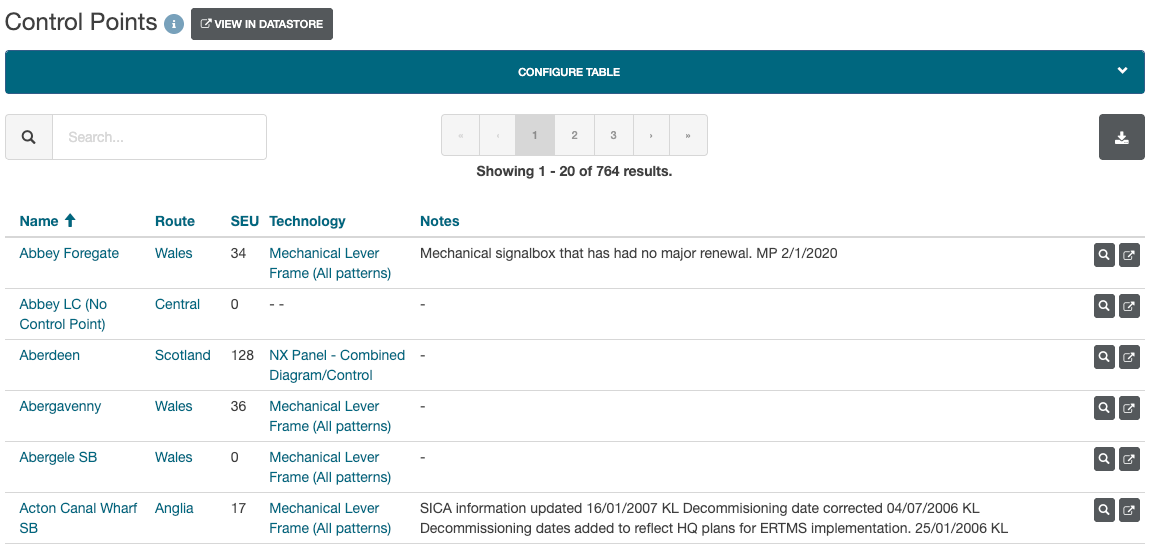Expand the Configure Table panel chevron
Viewport: 1149px width, 544px height.
1122,71
